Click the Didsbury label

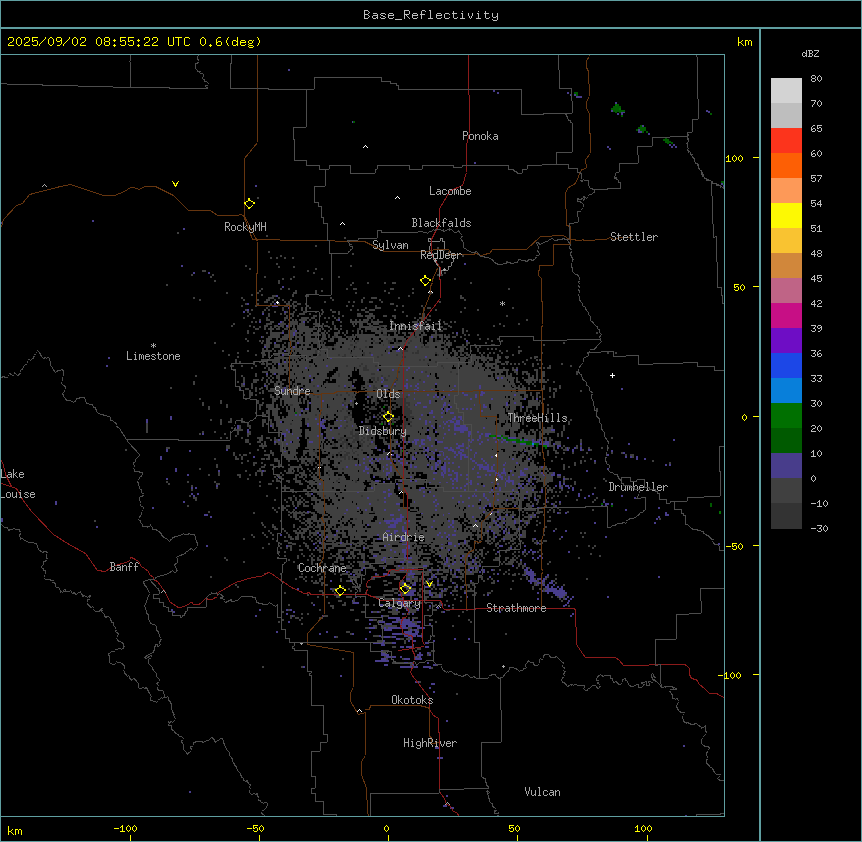coord(383,431)
